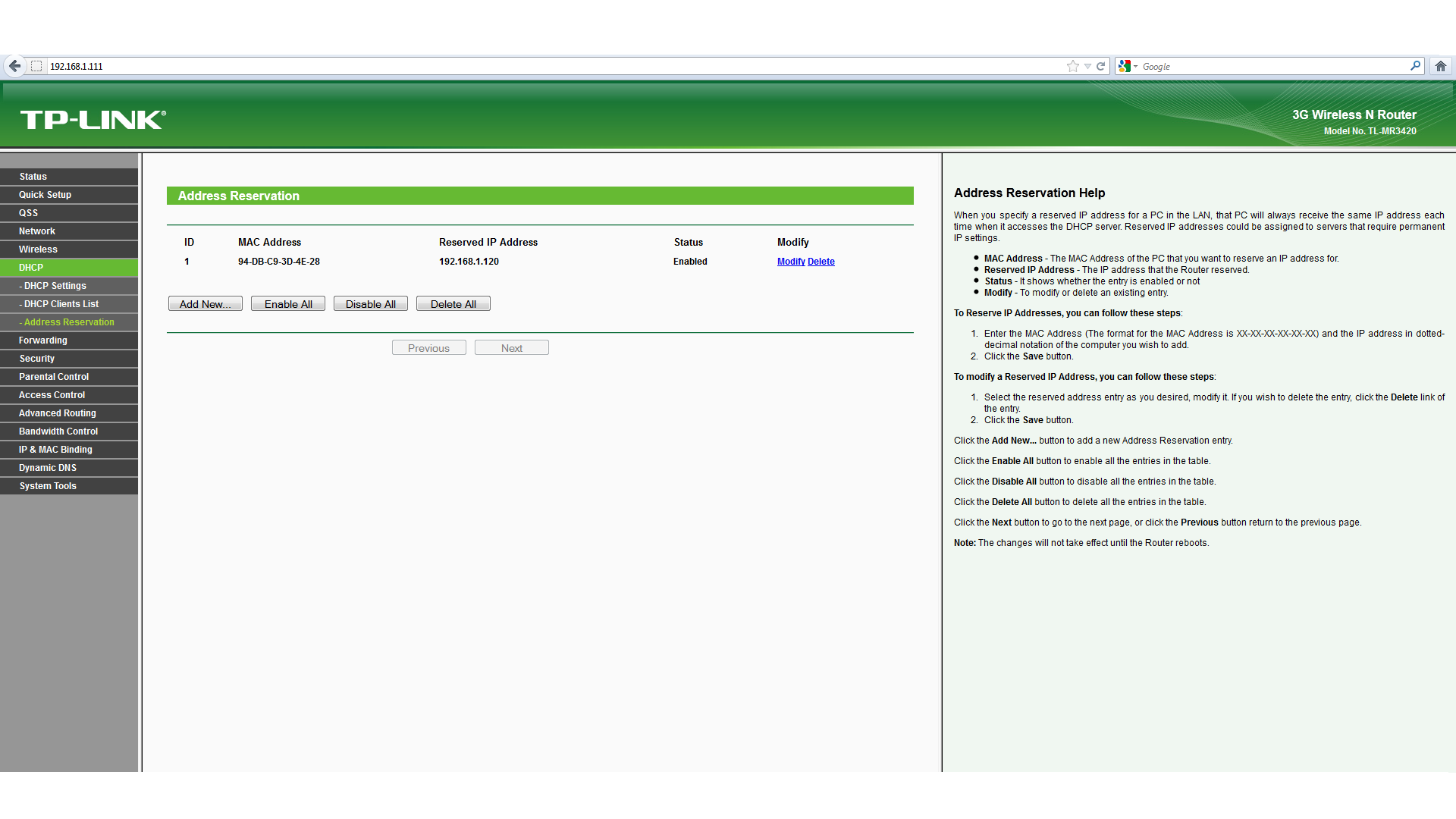Click the Delete link for entry 1
The width and height of the screenshot is (1456, 819).
[x=821, y=262]
